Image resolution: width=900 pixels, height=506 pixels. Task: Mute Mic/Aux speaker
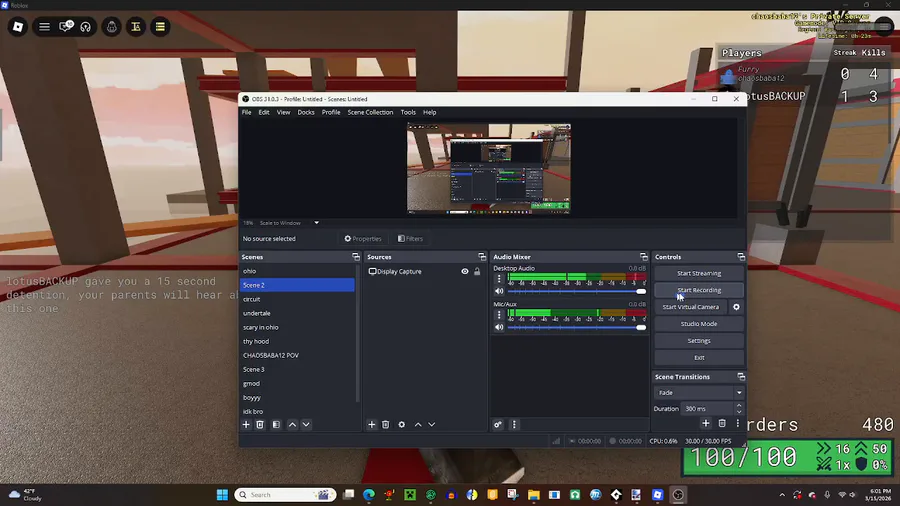click(499, 327)
